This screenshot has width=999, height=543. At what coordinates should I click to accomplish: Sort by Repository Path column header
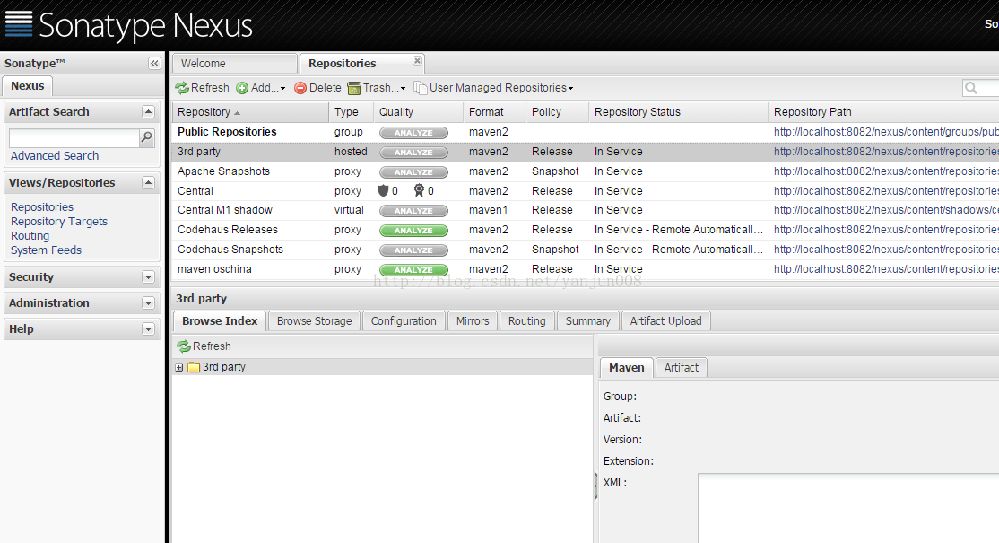(884, 112)
